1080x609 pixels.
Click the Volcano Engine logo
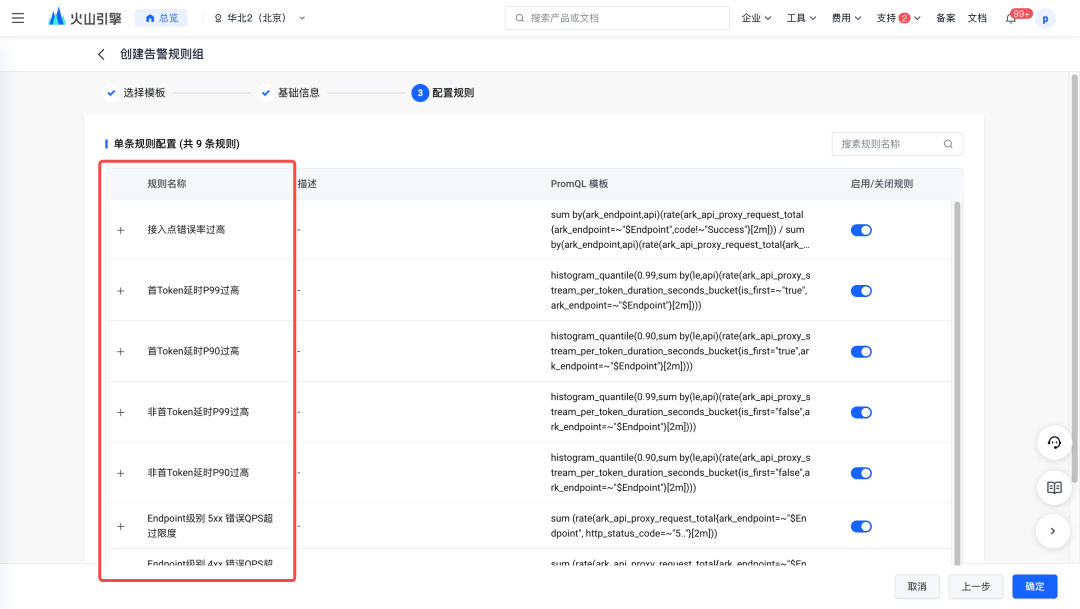click(x=85, y=18)
